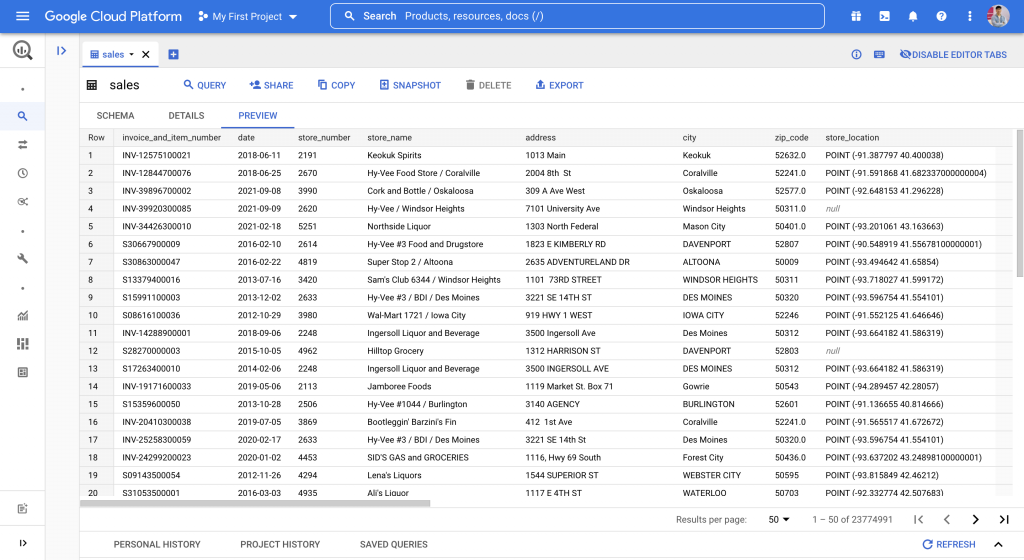
Task: Open the info icon near editor tabs
Action: coord(856,55)
